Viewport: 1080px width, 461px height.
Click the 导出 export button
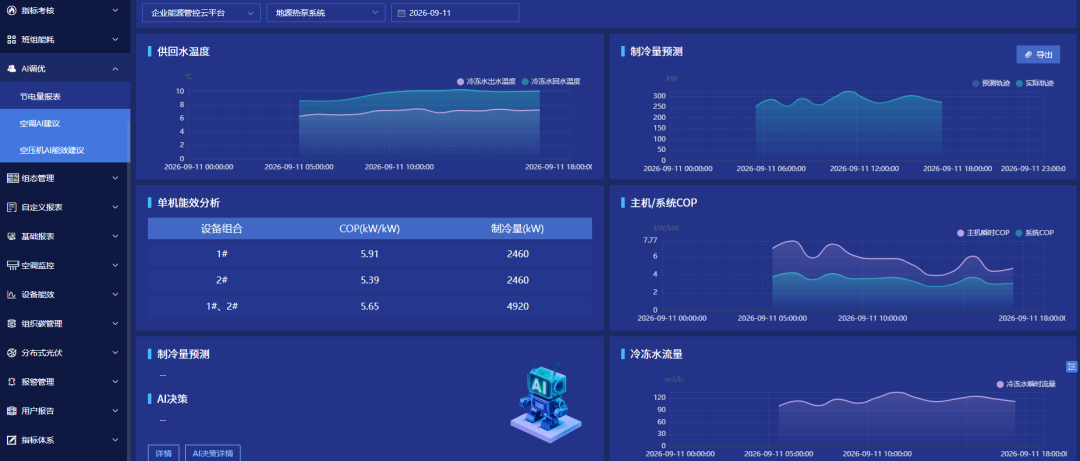pyautogui.click(x=1038, y=54)
